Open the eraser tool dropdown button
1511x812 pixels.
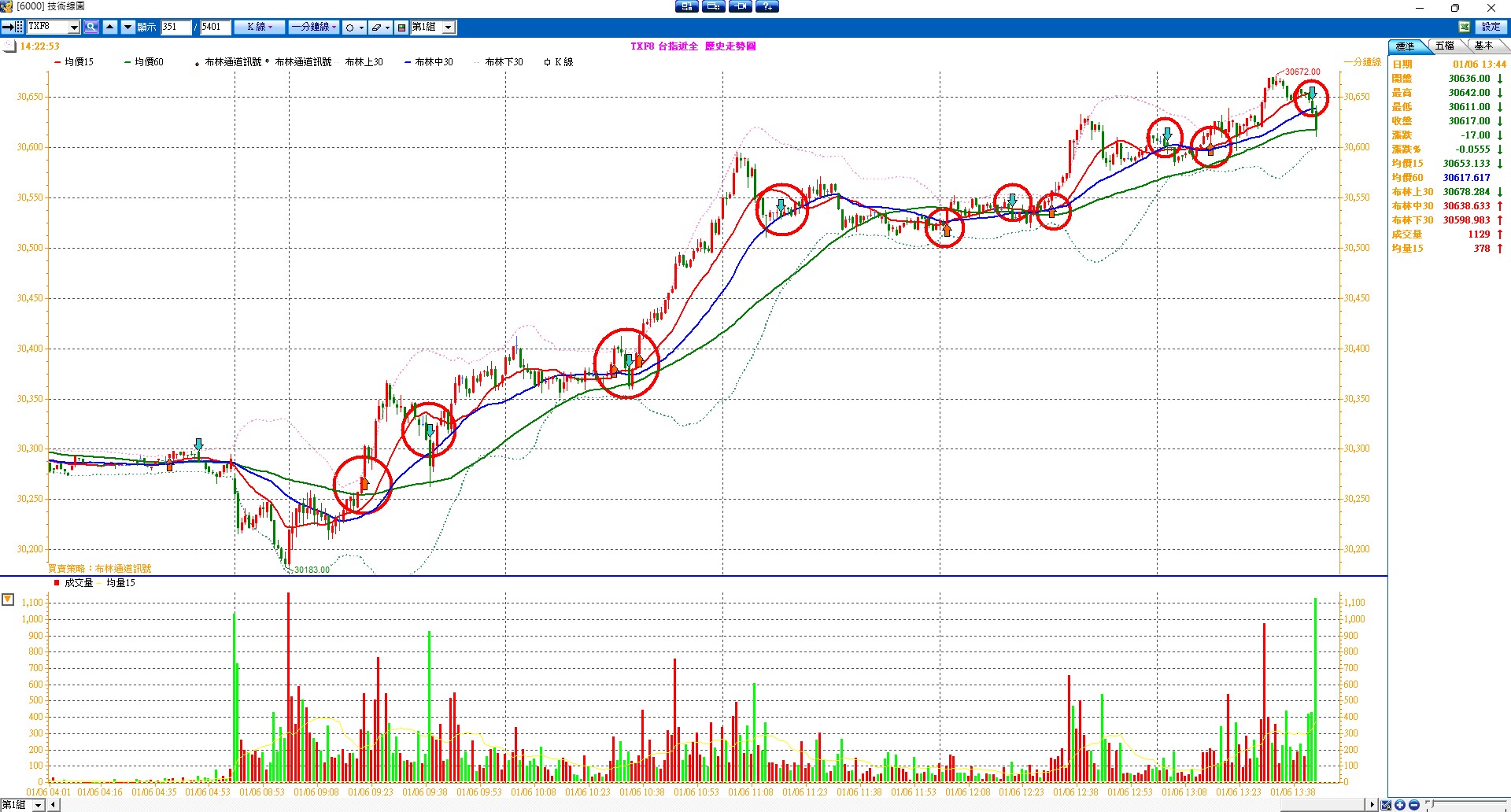pyautogui.click(x=381, y=28)
